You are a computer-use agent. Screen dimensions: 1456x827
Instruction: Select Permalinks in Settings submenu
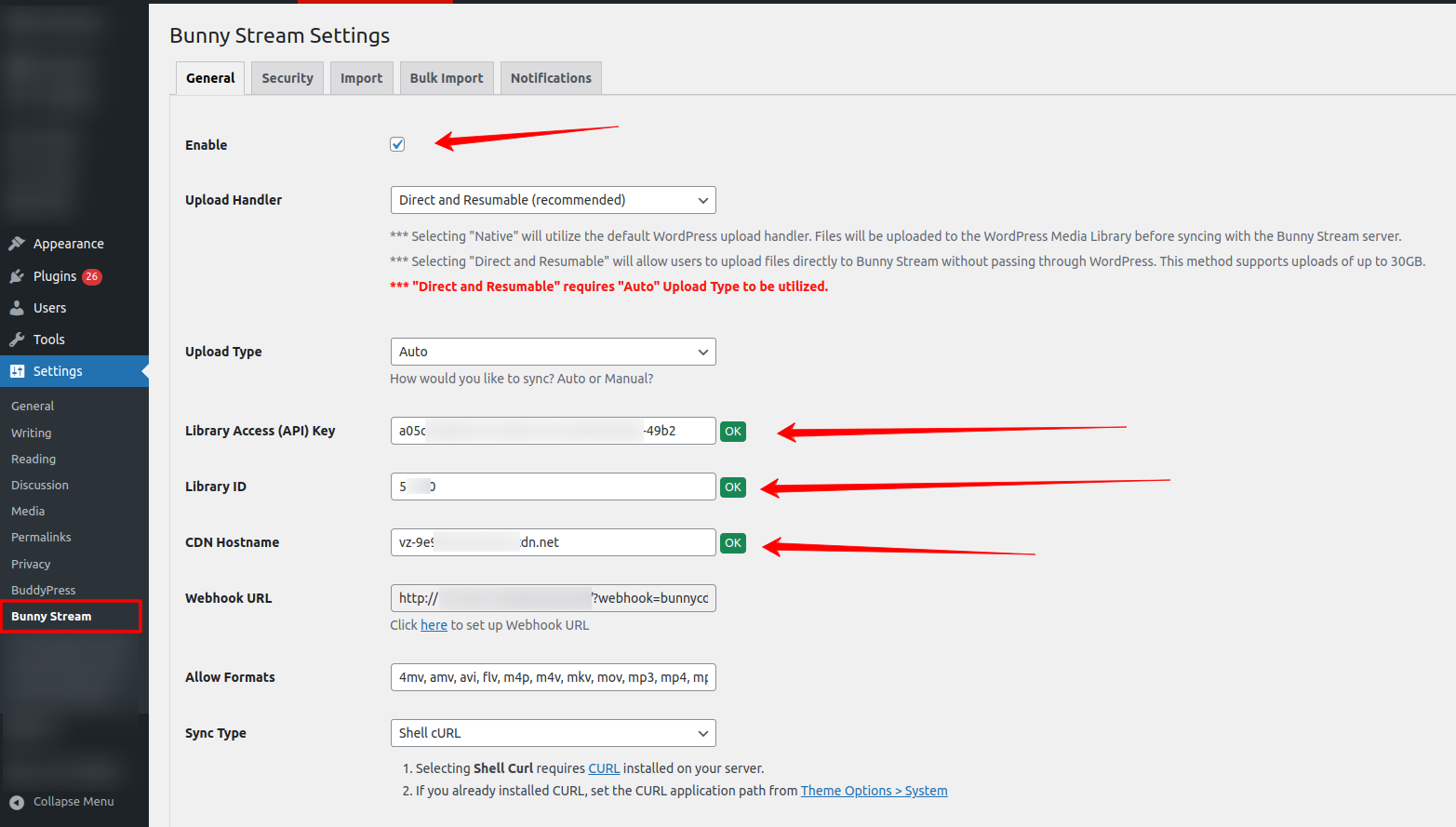[41, 538]
